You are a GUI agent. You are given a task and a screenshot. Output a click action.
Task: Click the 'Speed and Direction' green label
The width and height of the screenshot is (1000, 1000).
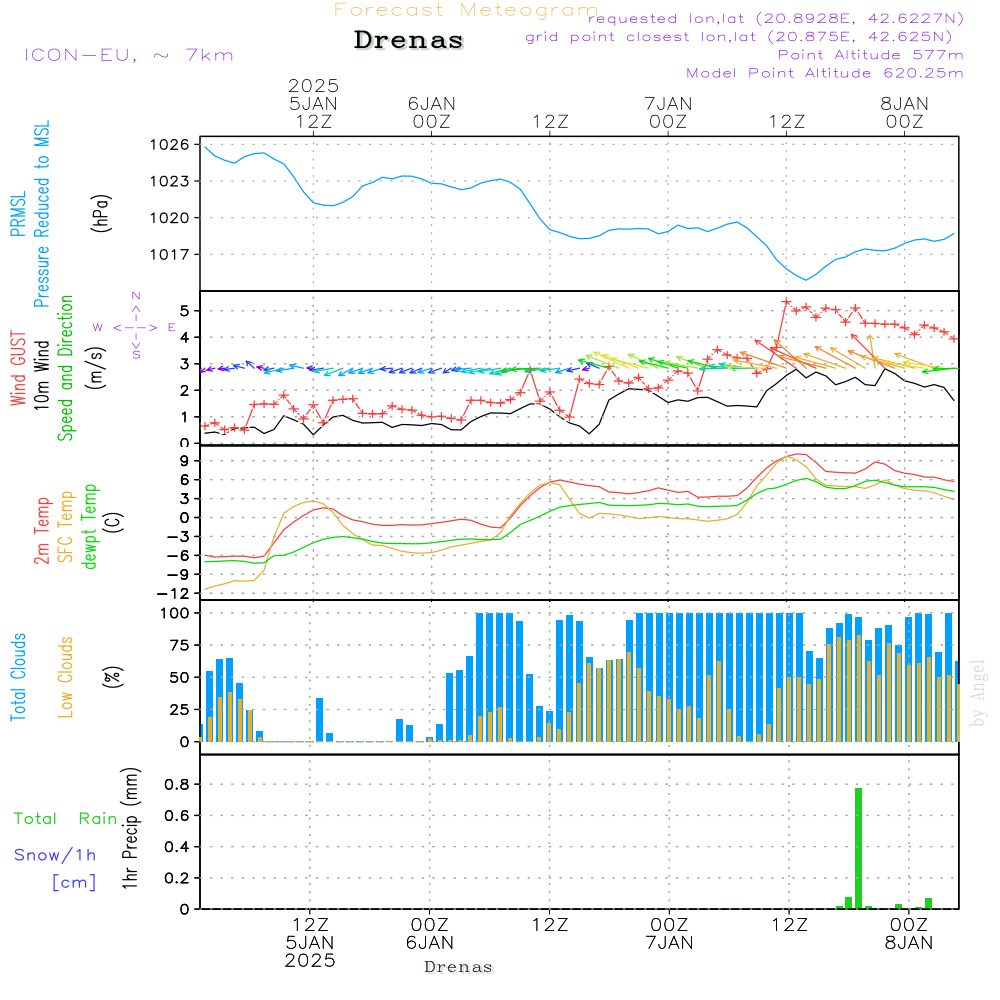(66, 368)
